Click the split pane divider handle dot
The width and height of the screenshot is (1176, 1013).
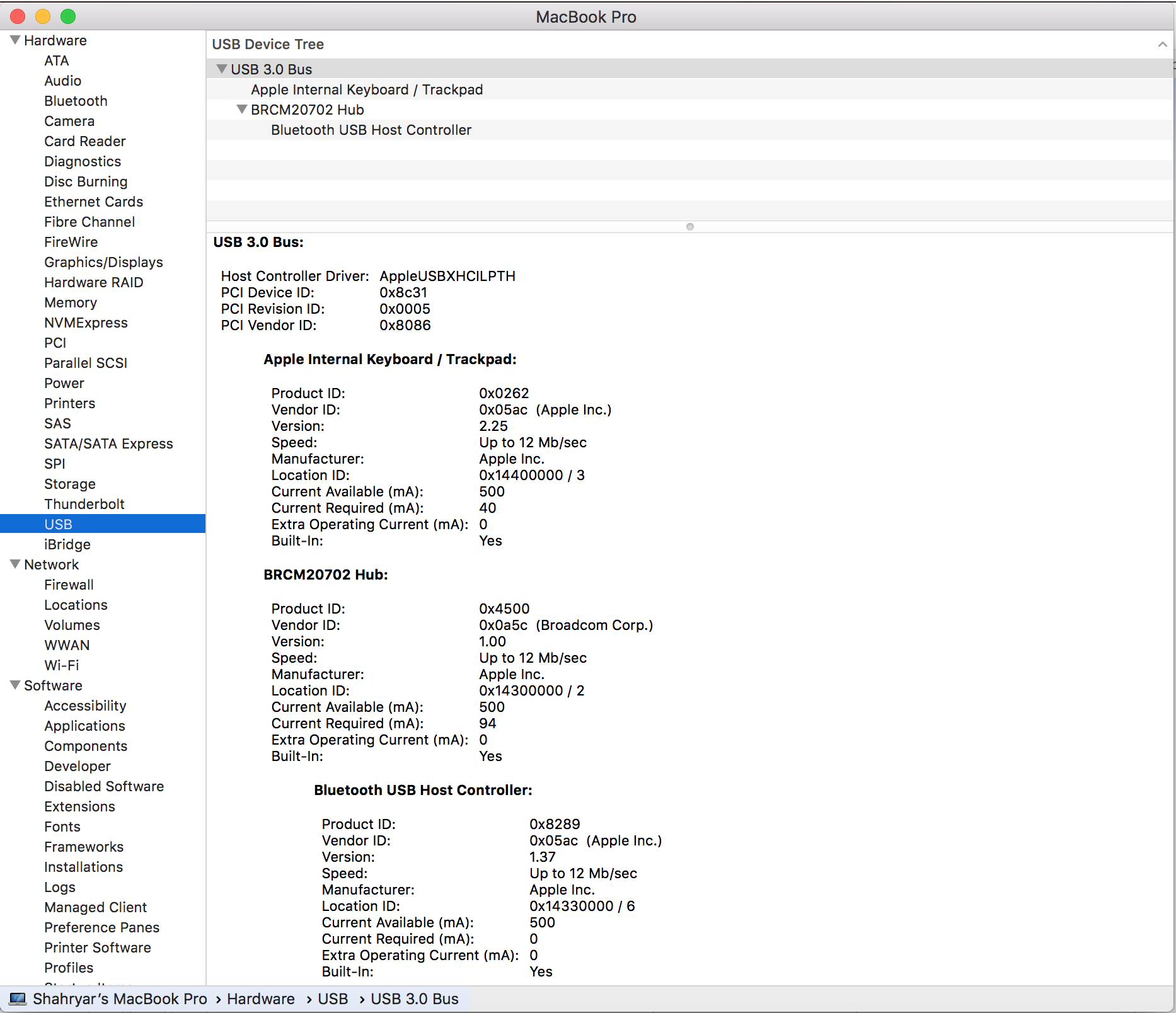click(x=690, y=227)
